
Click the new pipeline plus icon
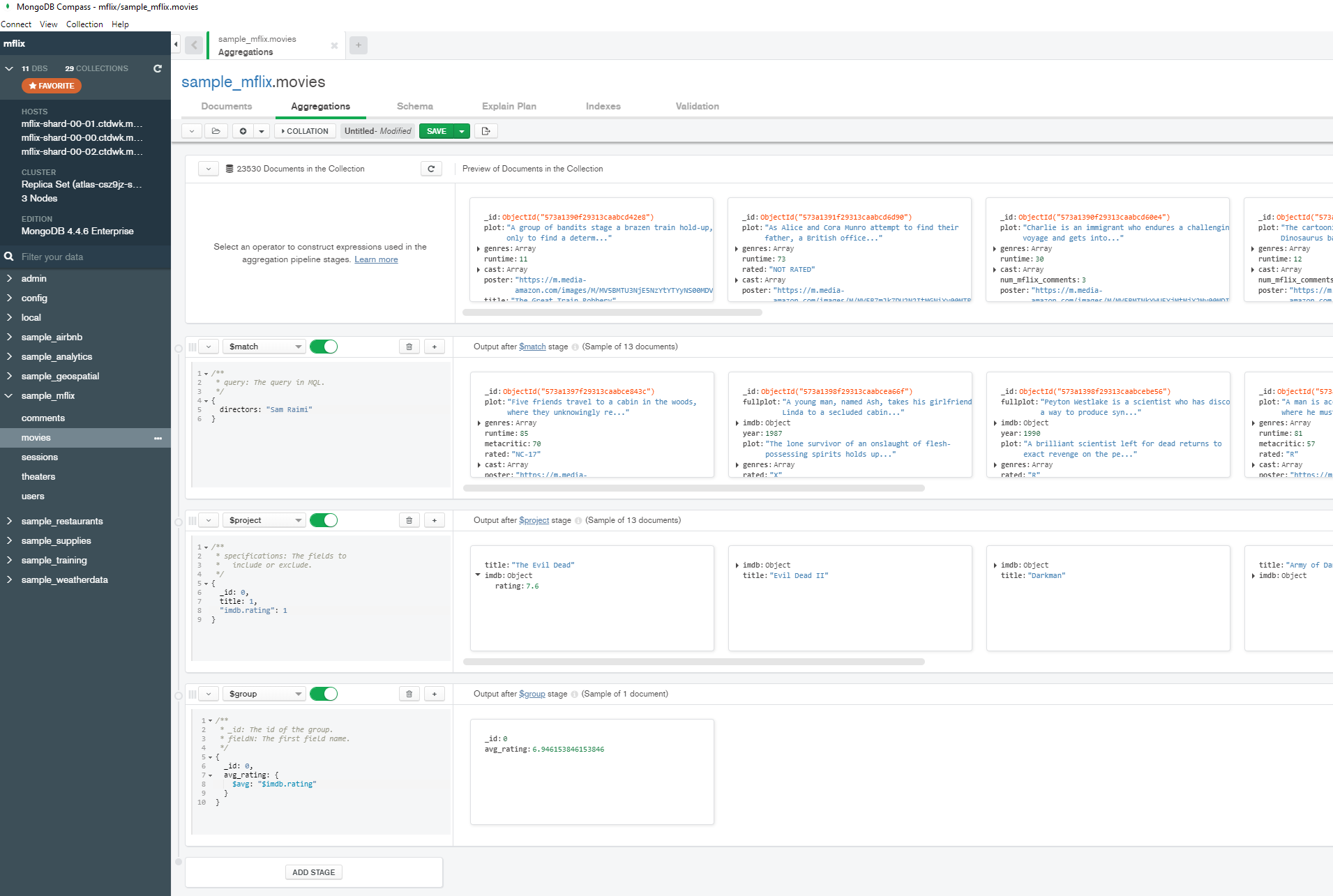(x=243, y=131)
